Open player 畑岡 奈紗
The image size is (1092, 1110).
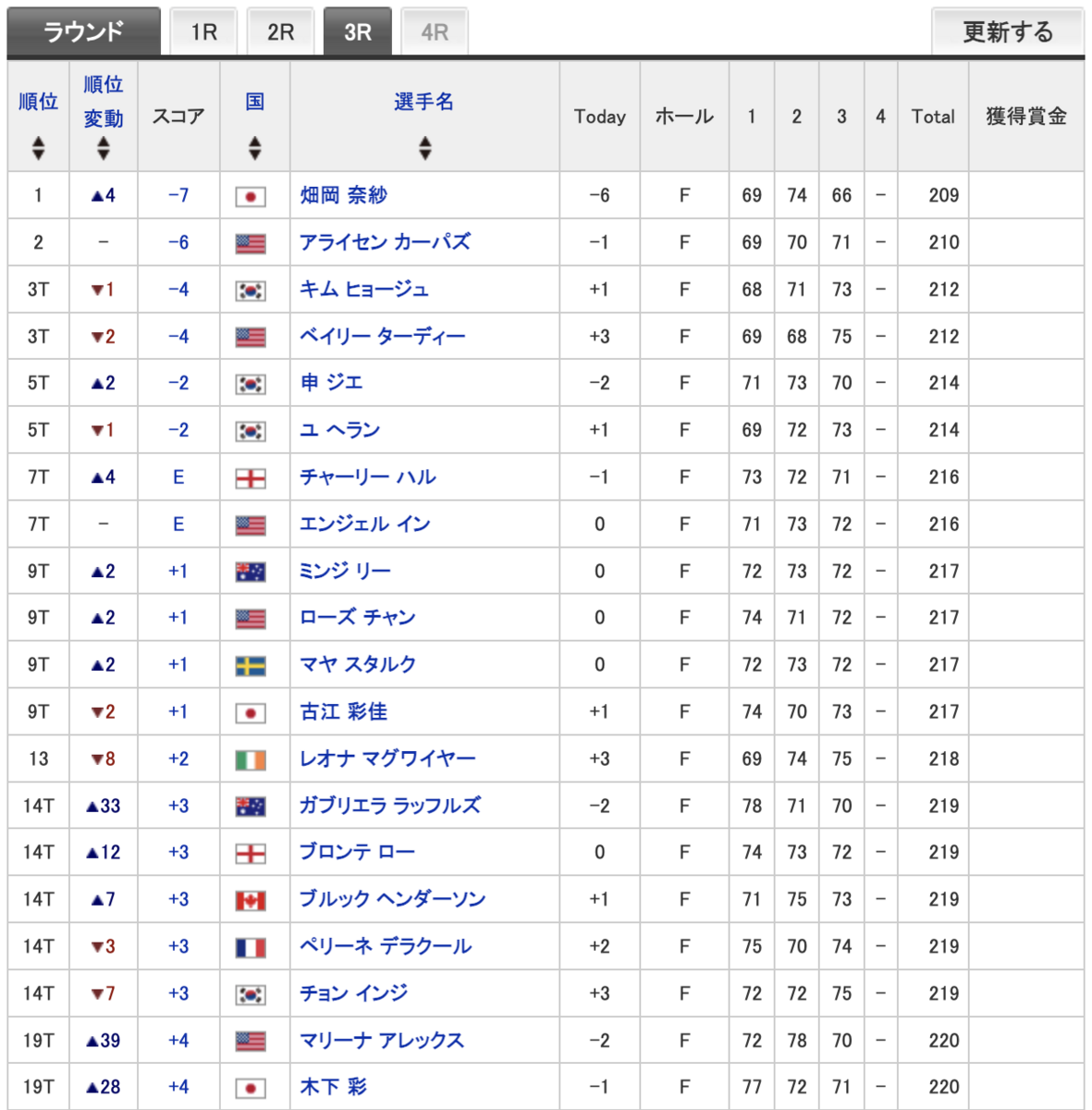343,195
